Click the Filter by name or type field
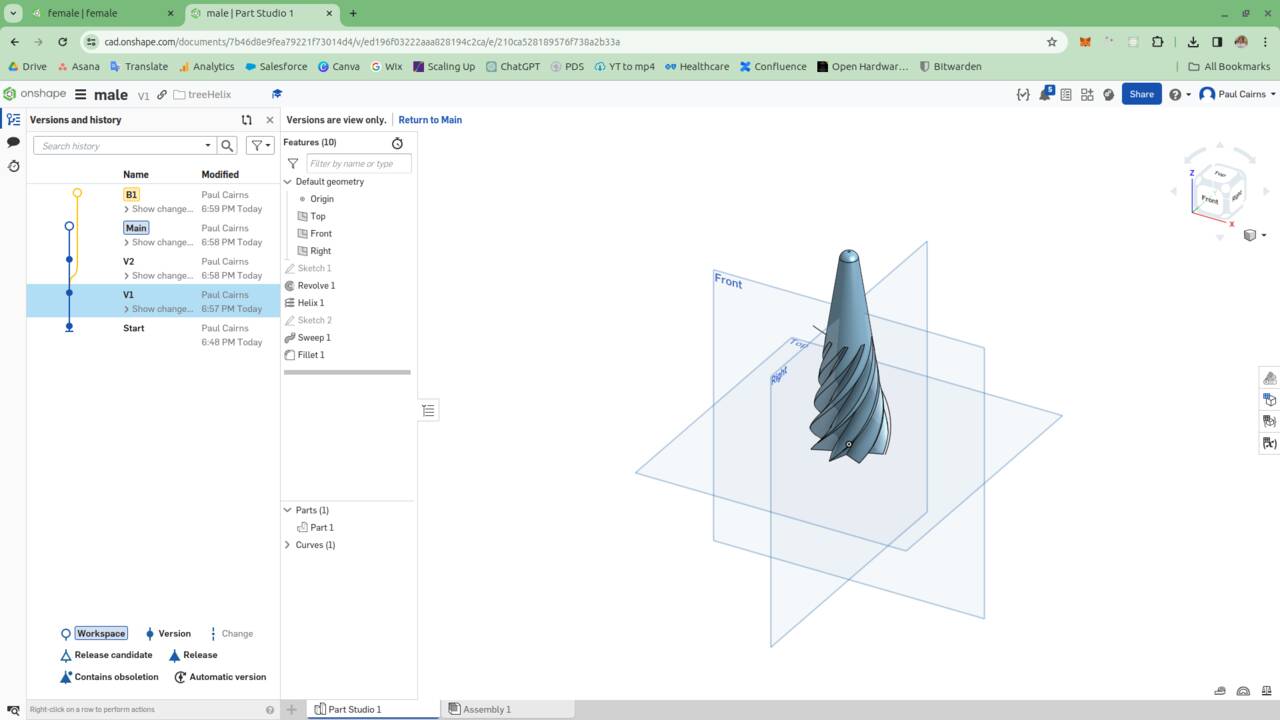 click(x=358, y=163)
